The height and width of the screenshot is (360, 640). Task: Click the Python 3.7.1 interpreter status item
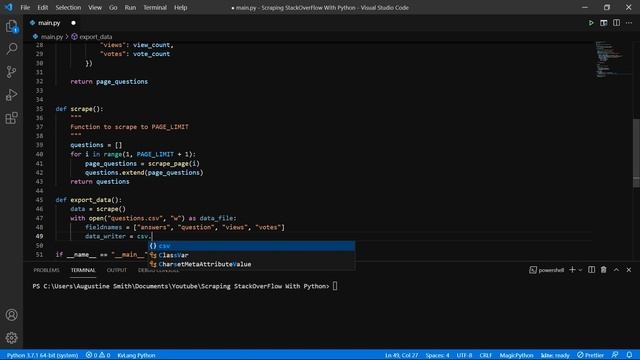point(42,355)
